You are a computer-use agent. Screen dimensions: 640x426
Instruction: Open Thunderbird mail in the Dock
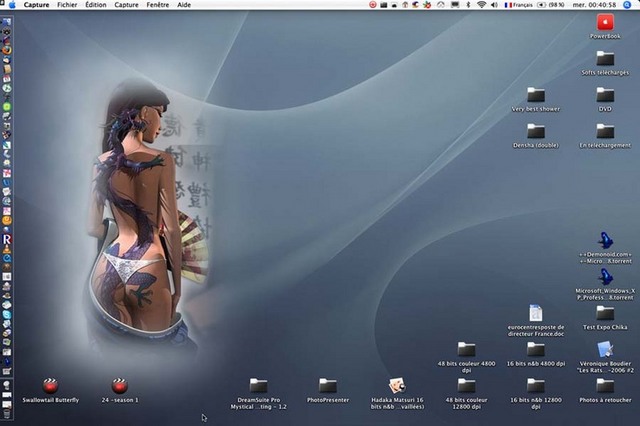[7, 60]
